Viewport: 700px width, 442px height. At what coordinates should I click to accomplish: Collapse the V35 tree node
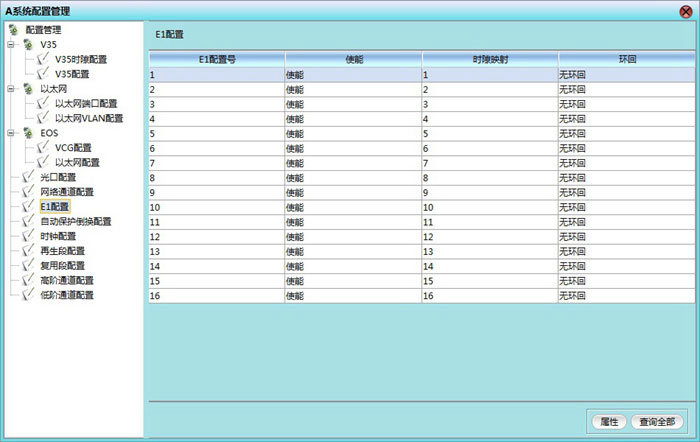tap(10, 45)
